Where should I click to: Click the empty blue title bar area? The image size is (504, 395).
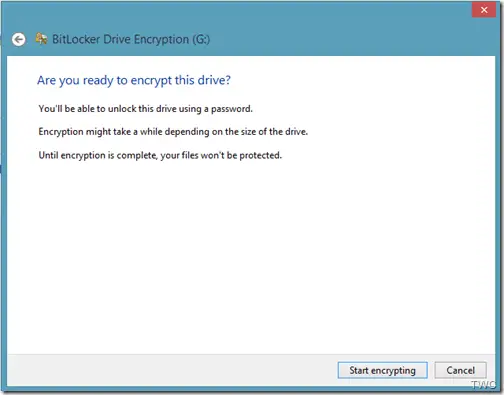click(x=333, y=33)
